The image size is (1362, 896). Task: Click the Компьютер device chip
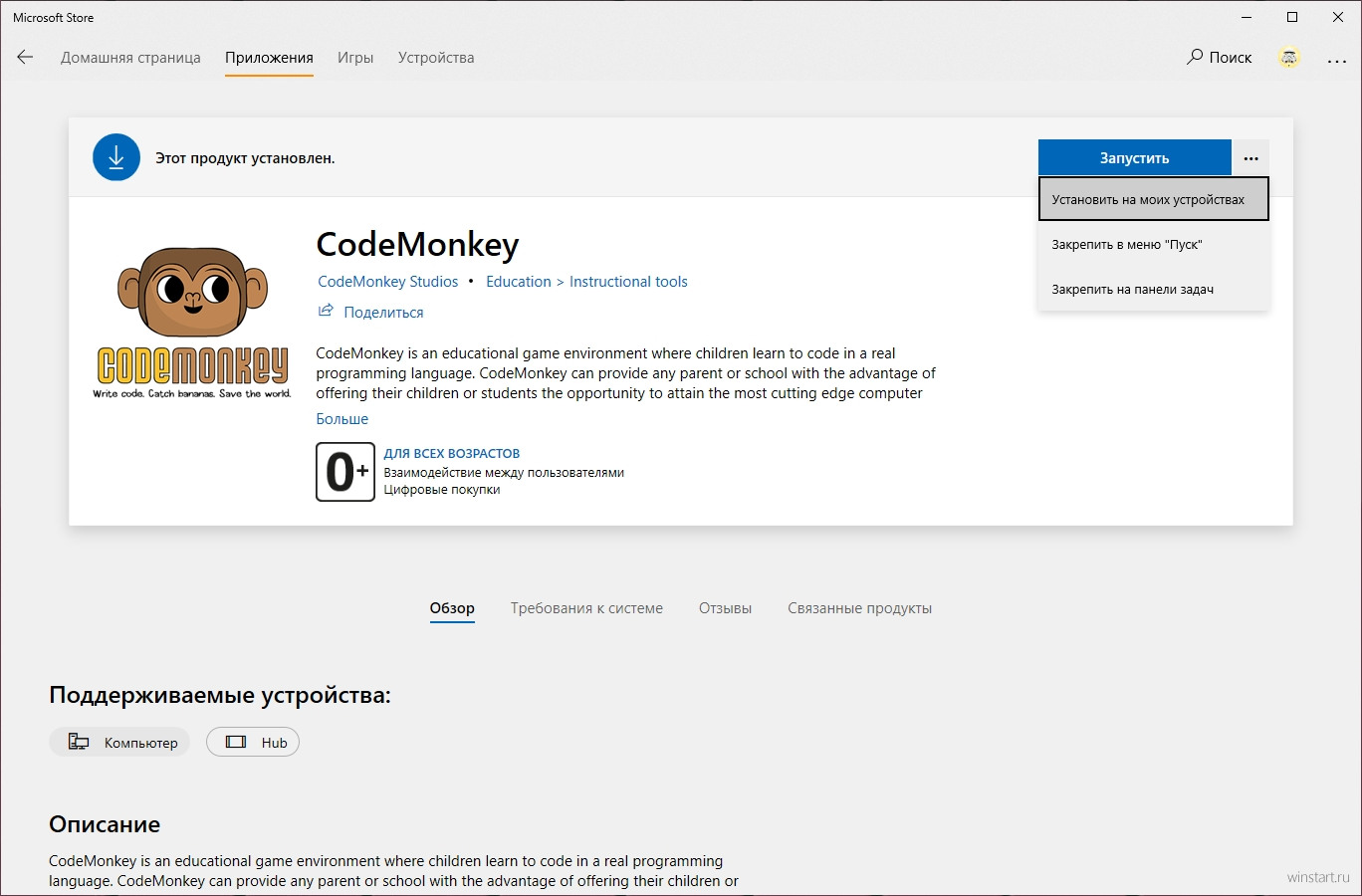click(x=119, y=742)
